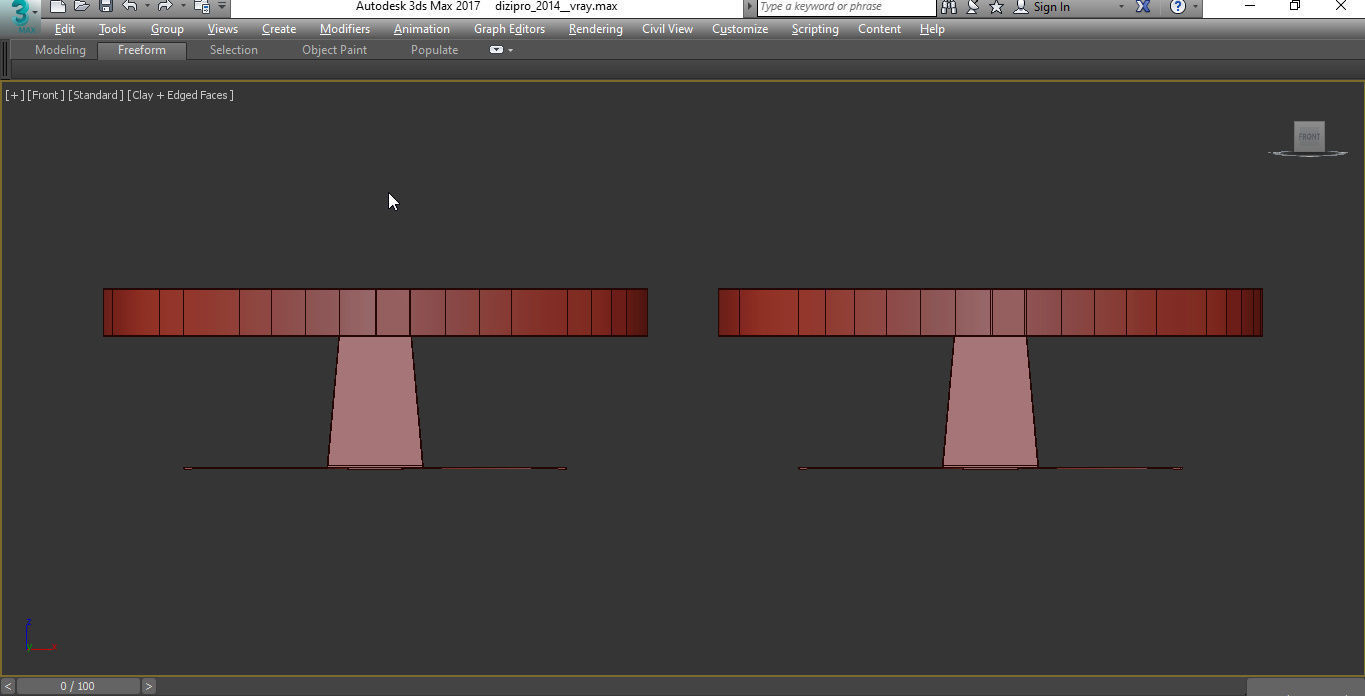1365x696 pixels.
Task: Switch to the Populate ribbon tab
Action: pyautogui.click(x=434, y=50)
